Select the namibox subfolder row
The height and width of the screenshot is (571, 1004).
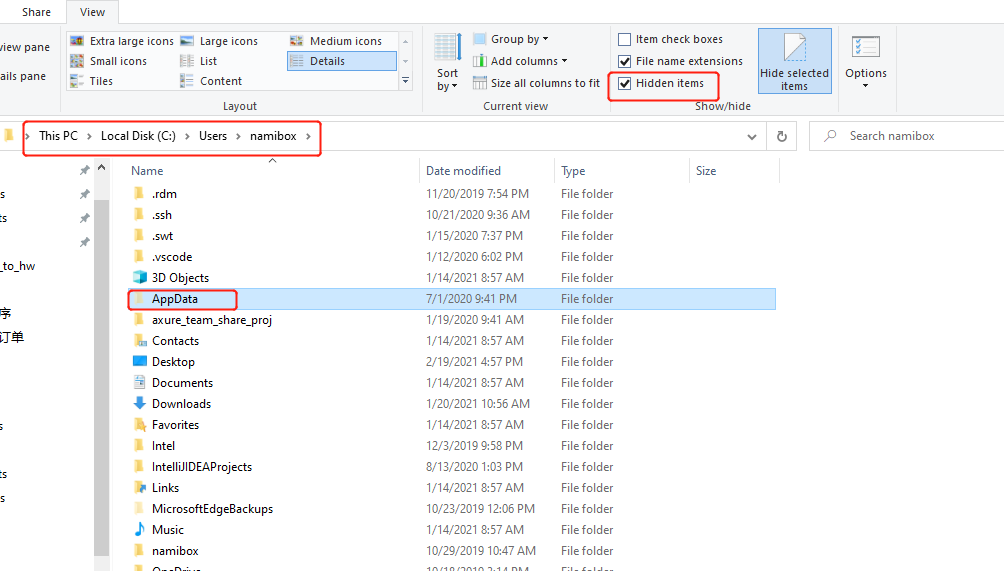click(452, 551)
